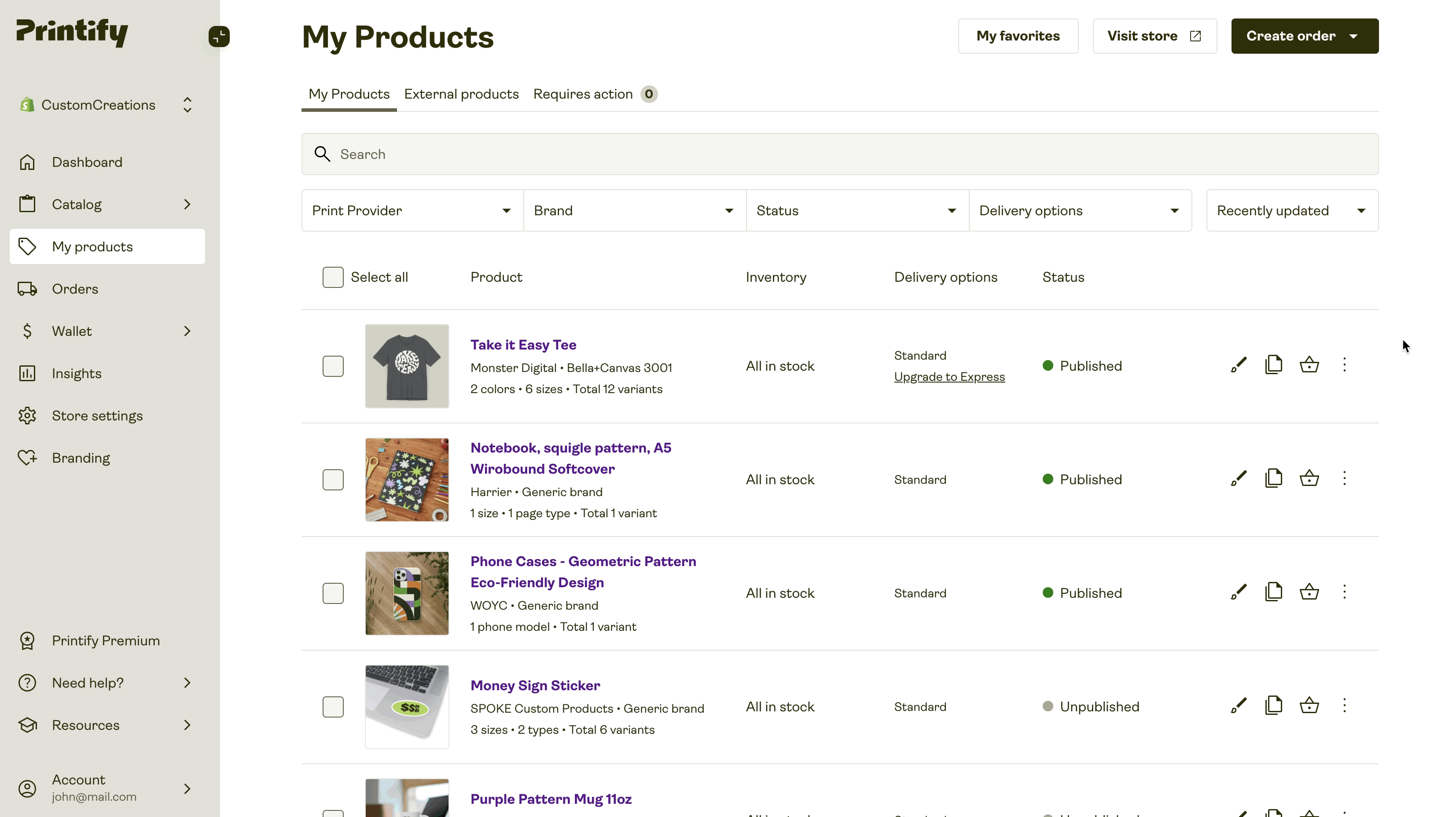This screenshot has height=817, width=1456.
Task: Open the Phone Cases product thumbnail
Action: tap(407, 594)
